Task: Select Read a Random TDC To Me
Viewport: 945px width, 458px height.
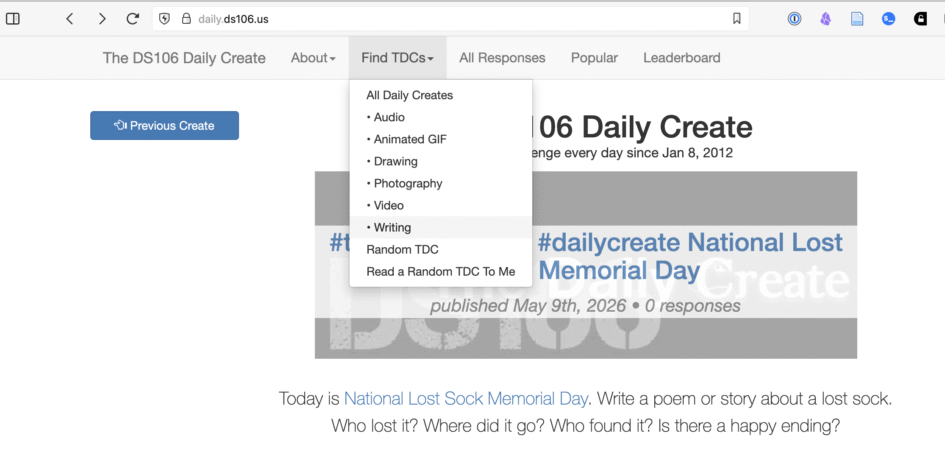Action: pos(441,272)
